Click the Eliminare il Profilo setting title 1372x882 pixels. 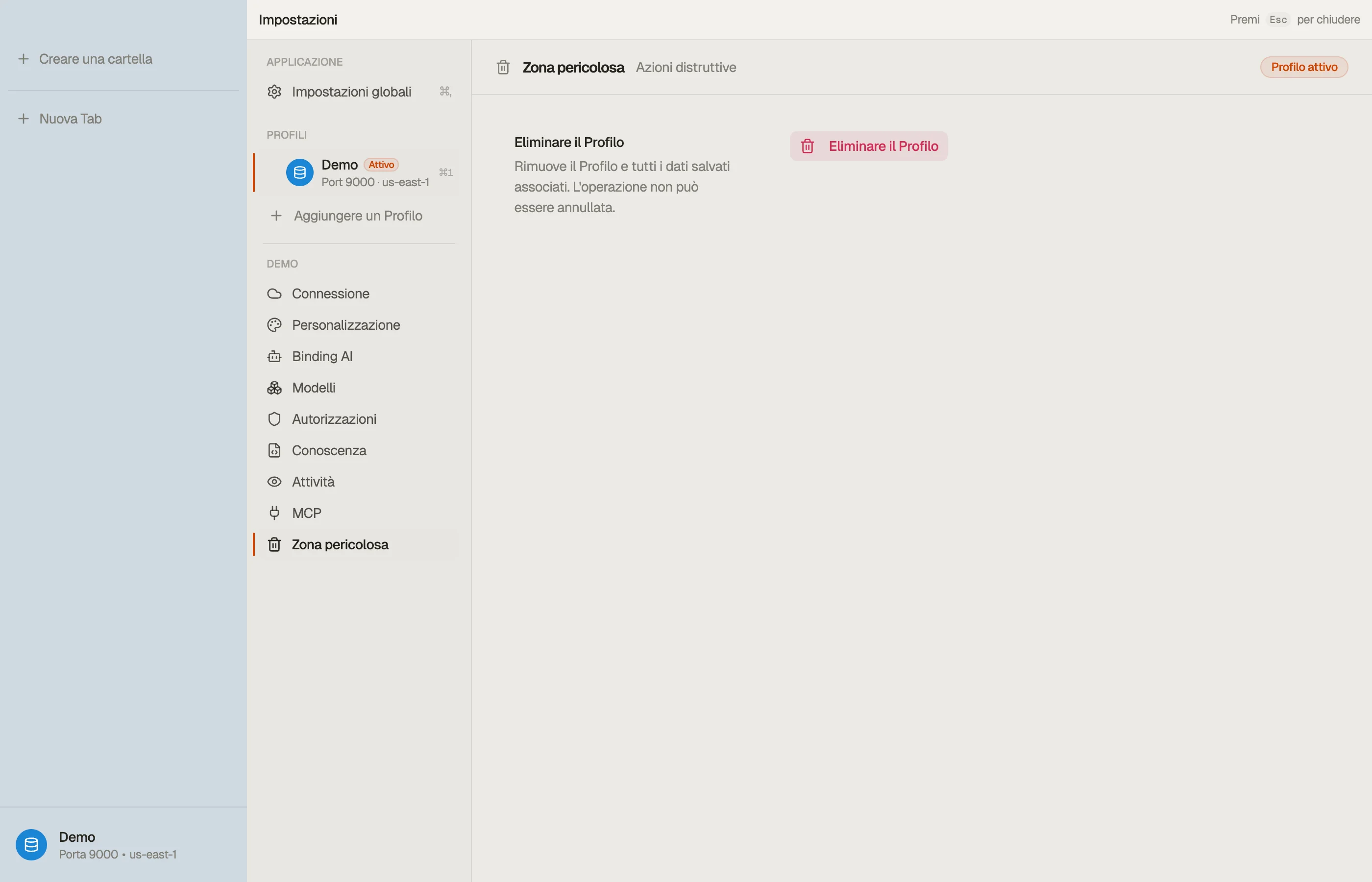click(x=568, y=142)
